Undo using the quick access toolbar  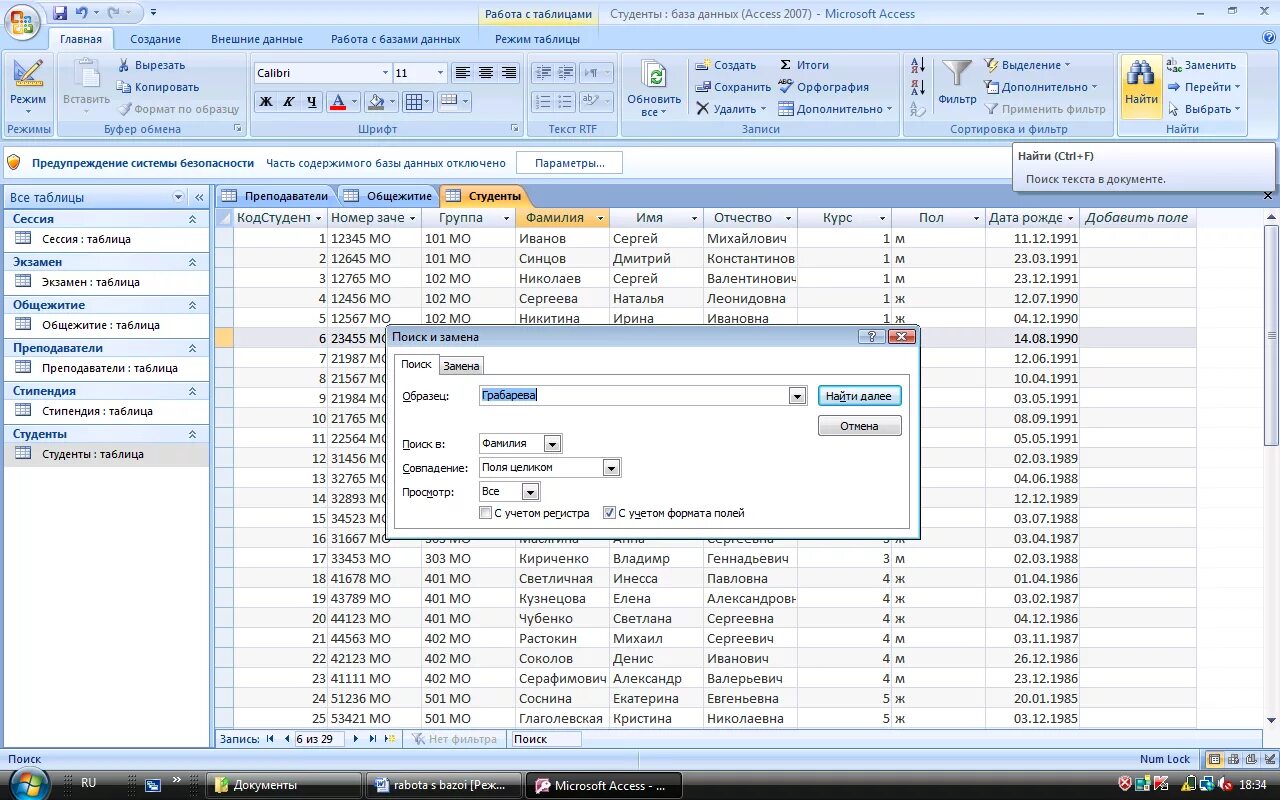pos(81,14)
